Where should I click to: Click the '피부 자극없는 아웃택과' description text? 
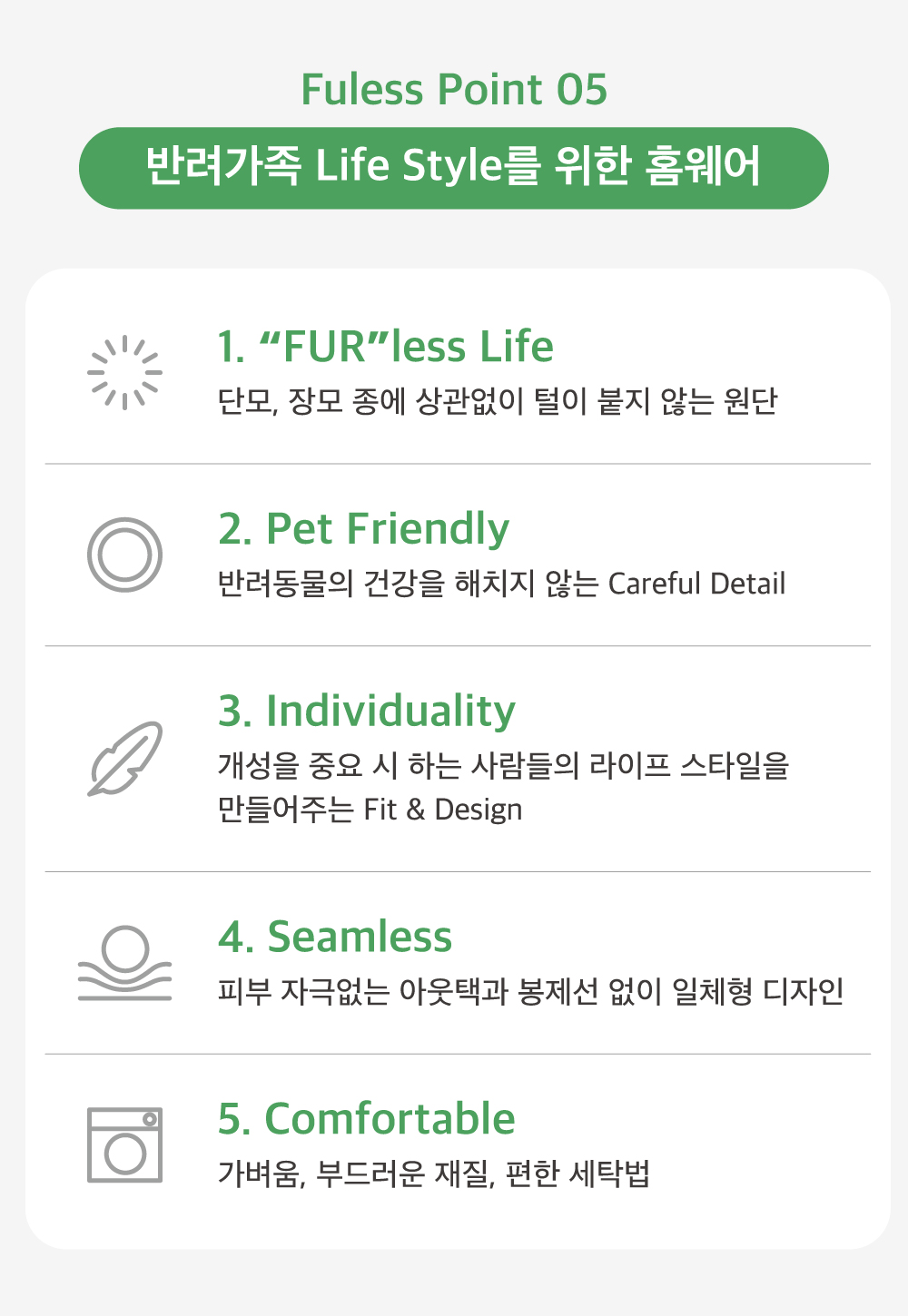coord(530,991)
